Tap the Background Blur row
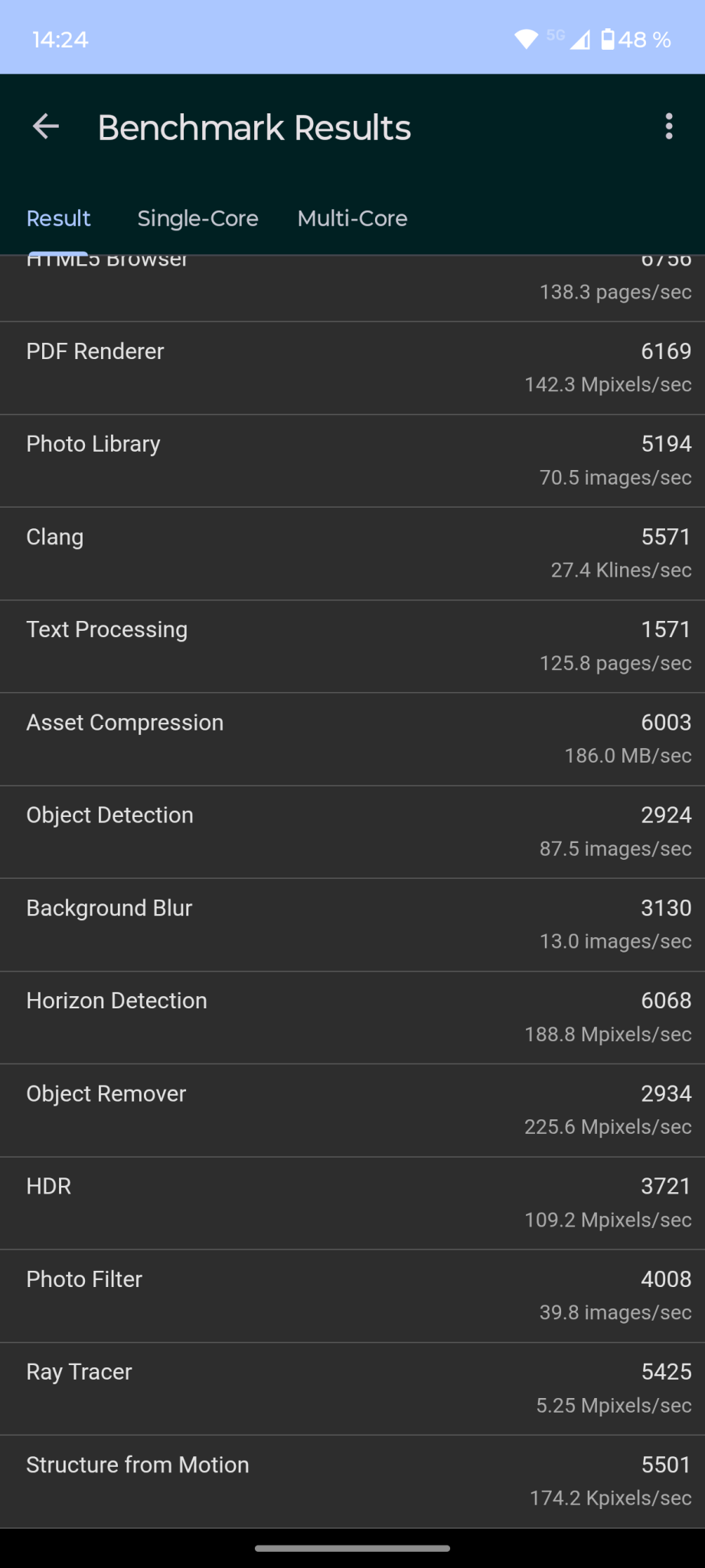705x1568 pixels. 352,925
